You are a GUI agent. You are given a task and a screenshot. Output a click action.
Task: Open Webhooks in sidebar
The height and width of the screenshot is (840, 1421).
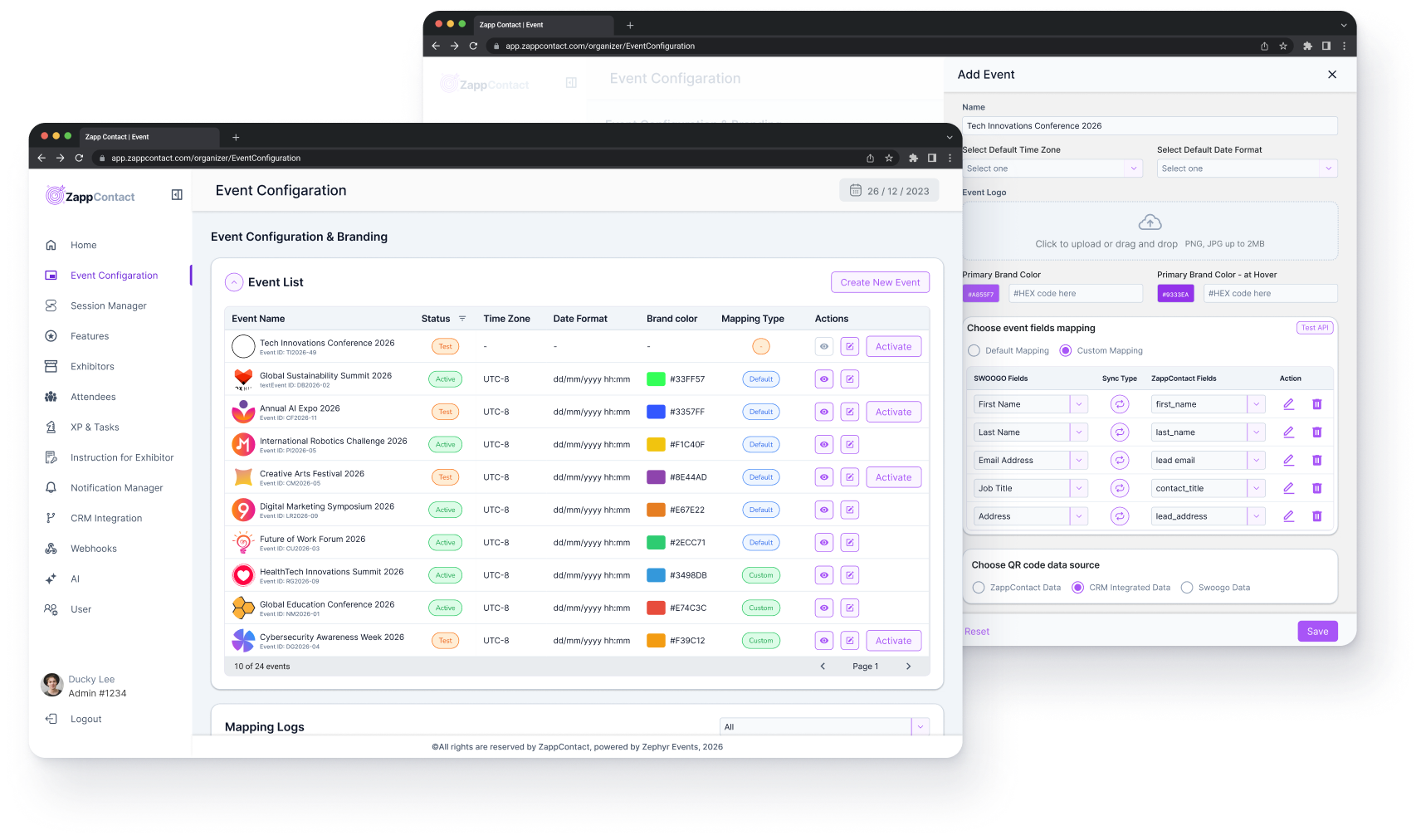(94, 549)
